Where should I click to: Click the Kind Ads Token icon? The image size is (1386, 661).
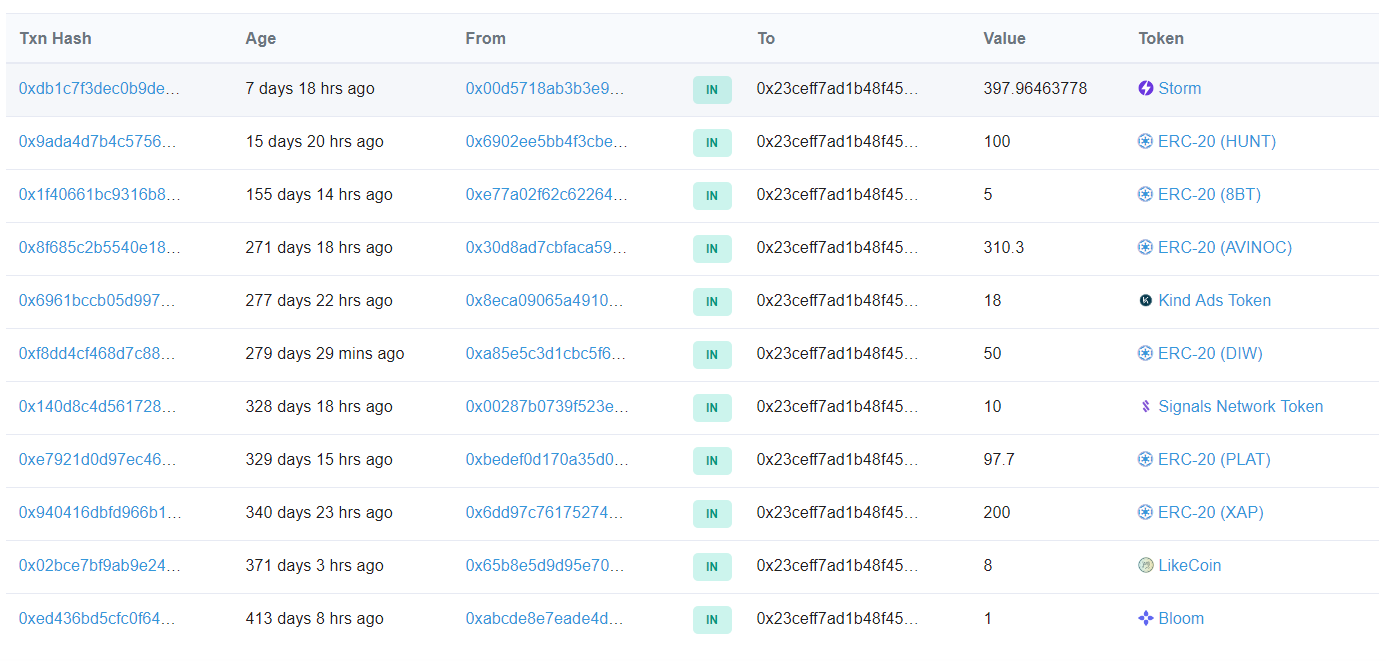coord(1146,300)
